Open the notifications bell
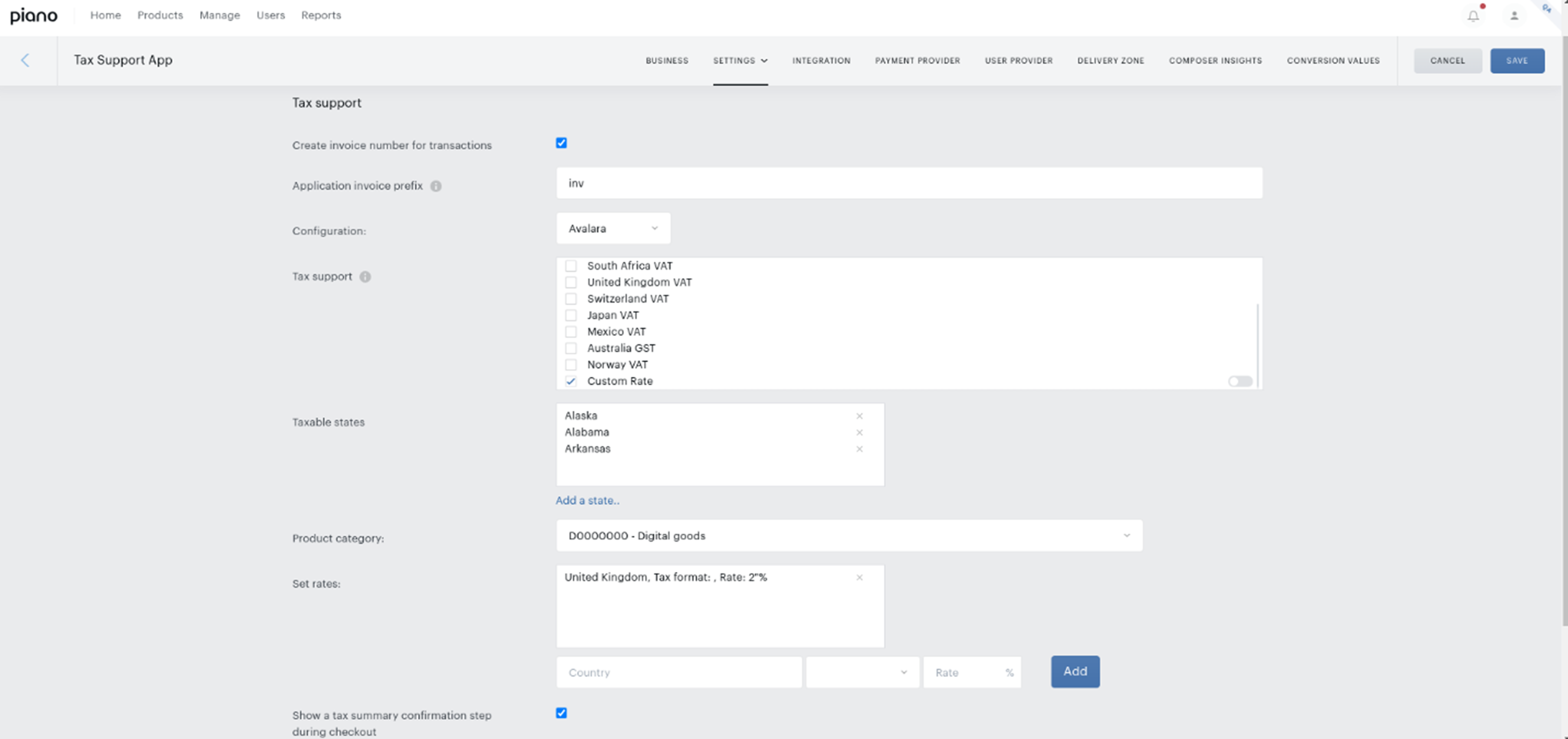The image size is (1568, 739). pyautogui.click(x=1473, y=16)
